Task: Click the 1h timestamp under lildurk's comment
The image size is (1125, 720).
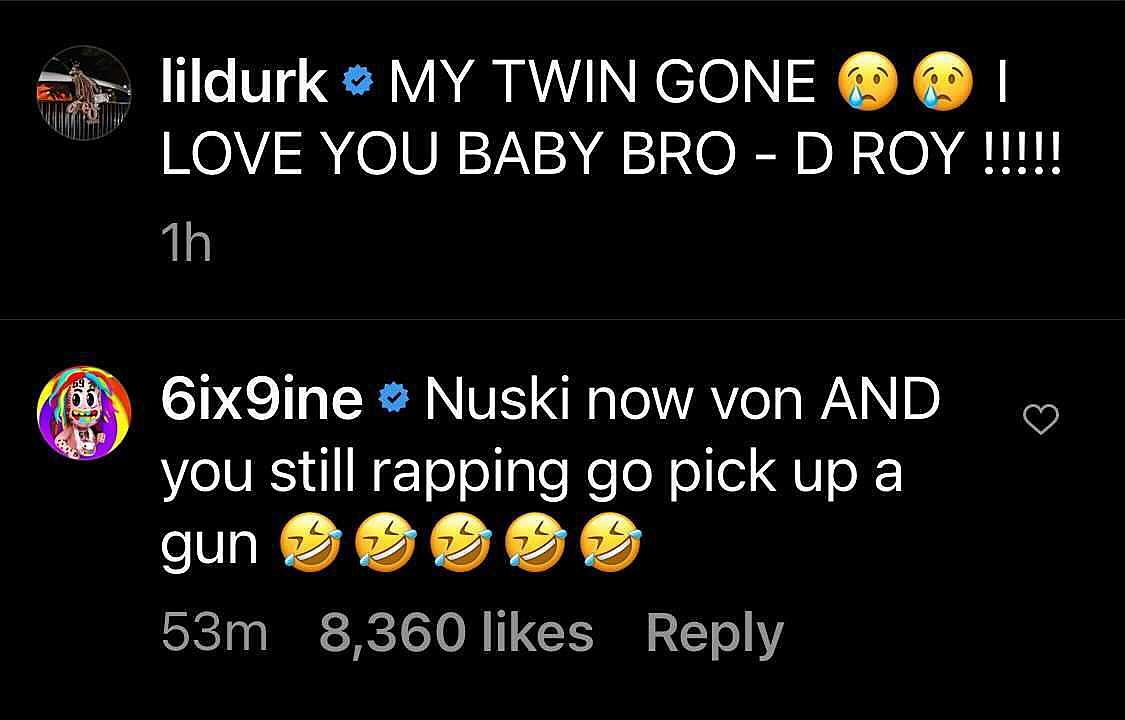Action: [187, 245]
